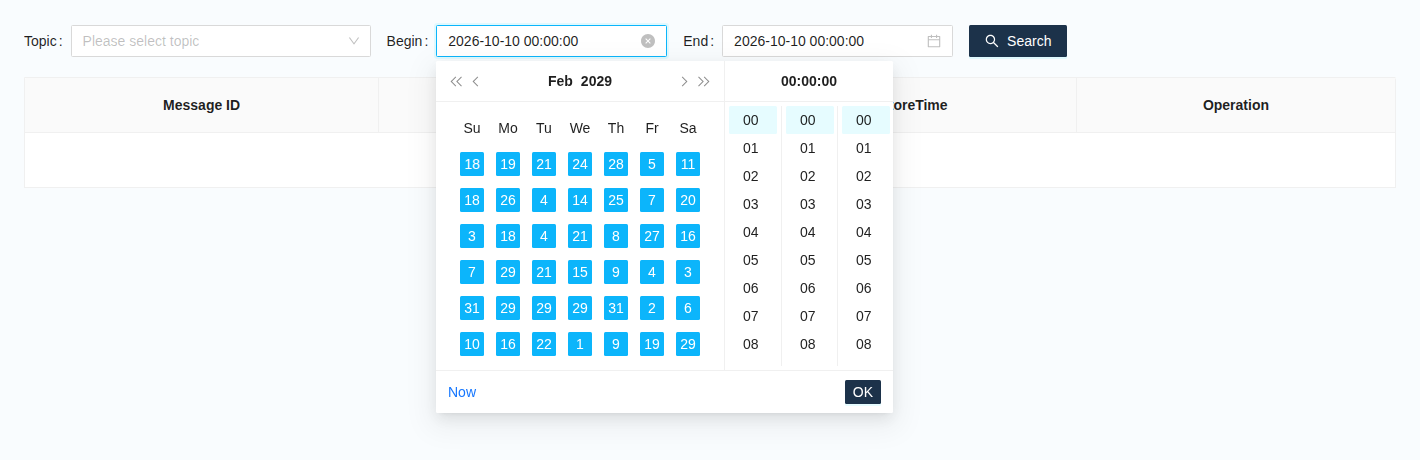
Task: Go to previous month in calendar
Action: tap(476, 82)
